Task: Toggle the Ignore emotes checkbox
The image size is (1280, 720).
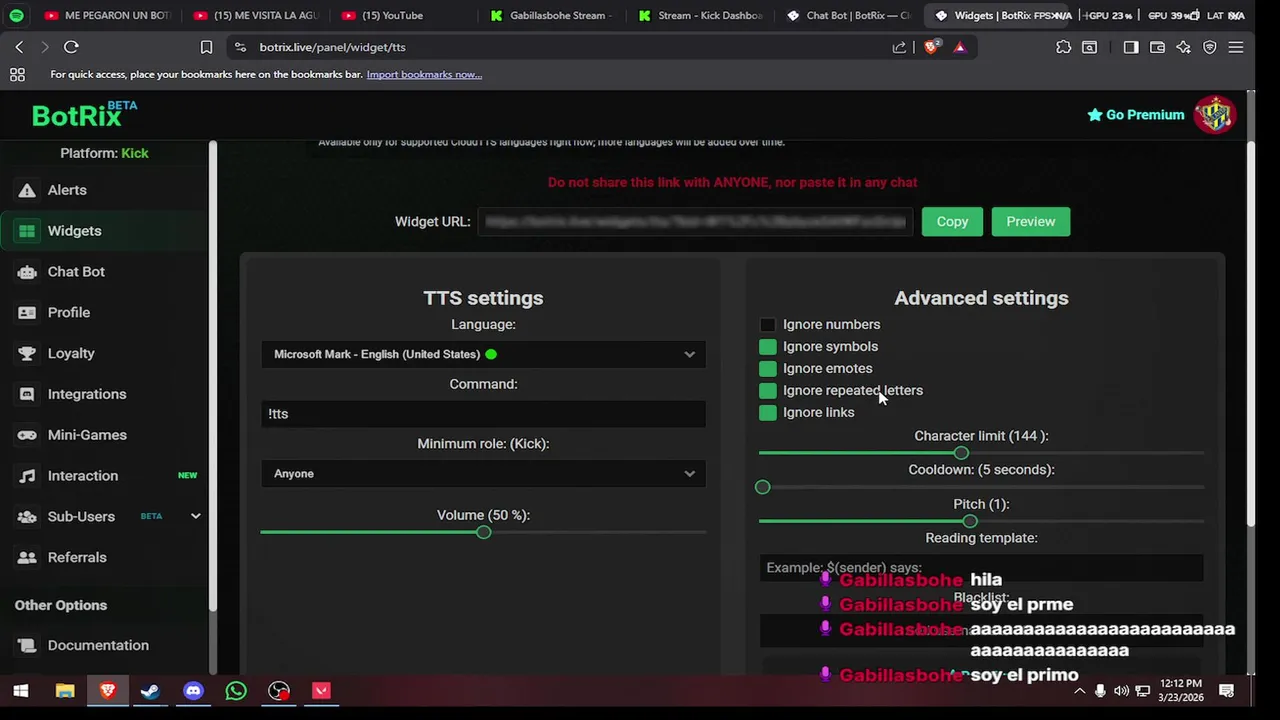Action: (767, 369)
